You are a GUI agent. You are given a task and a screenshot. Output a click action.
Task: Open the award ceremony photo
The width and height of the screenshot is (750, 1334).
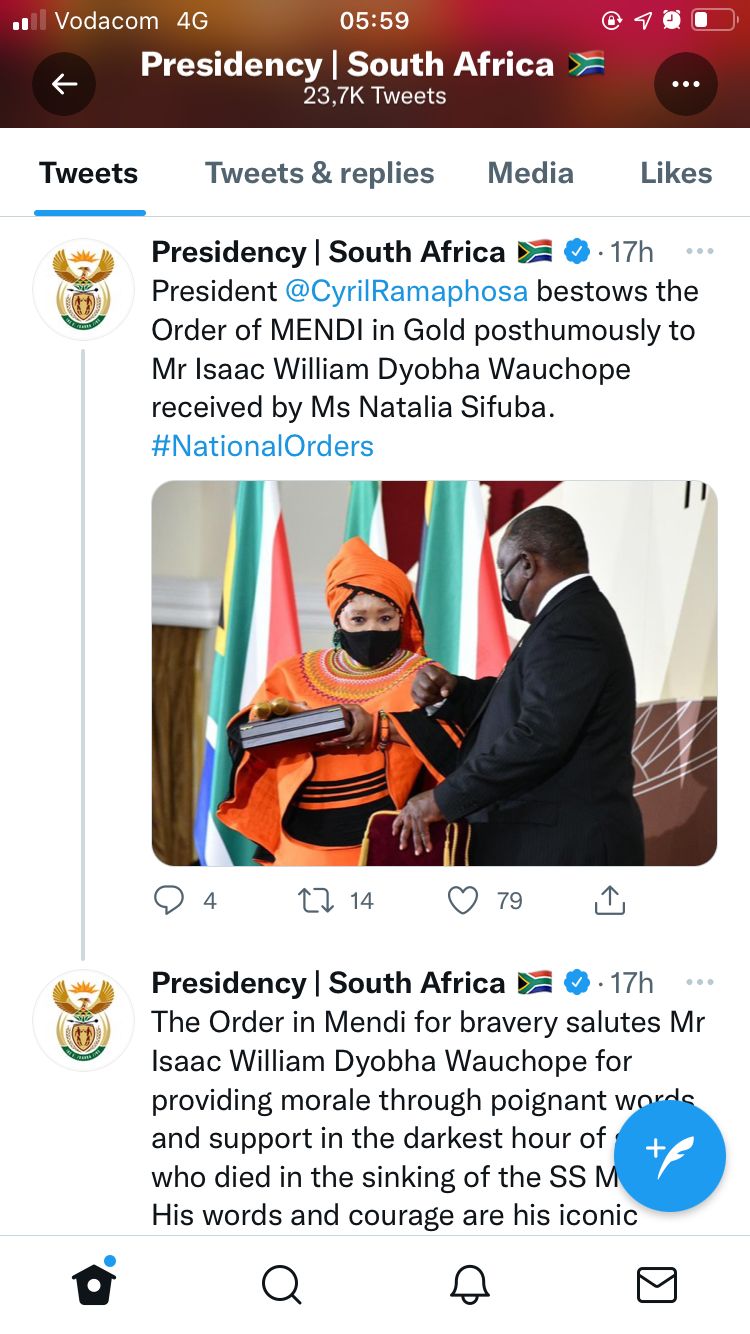(x=434, y=673)
